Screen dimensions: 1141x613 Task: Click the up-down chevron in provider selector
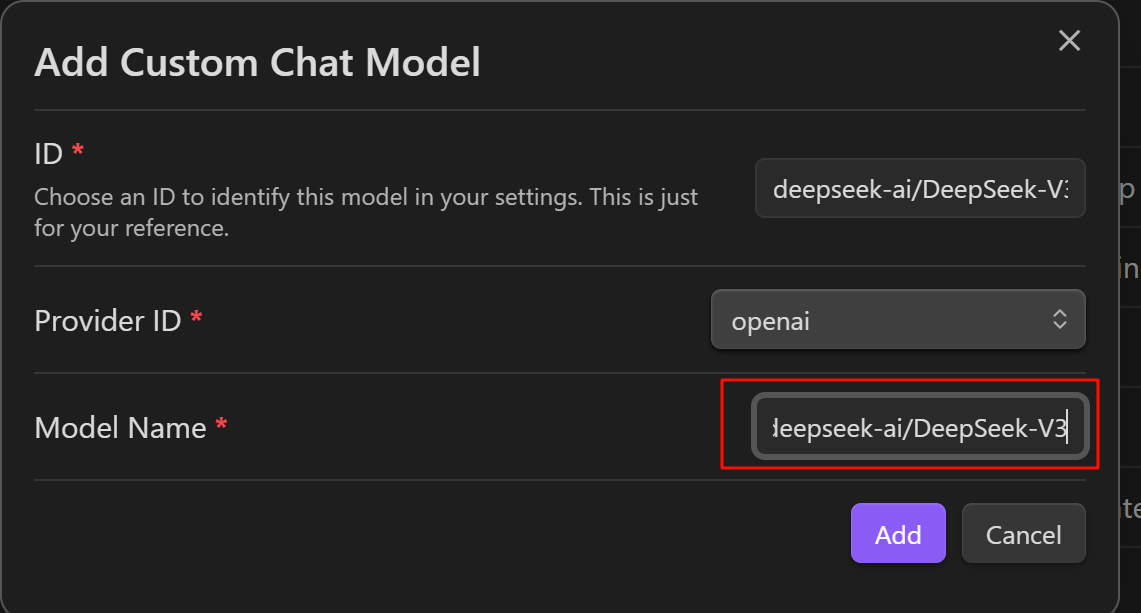(x=1060, y=320)
